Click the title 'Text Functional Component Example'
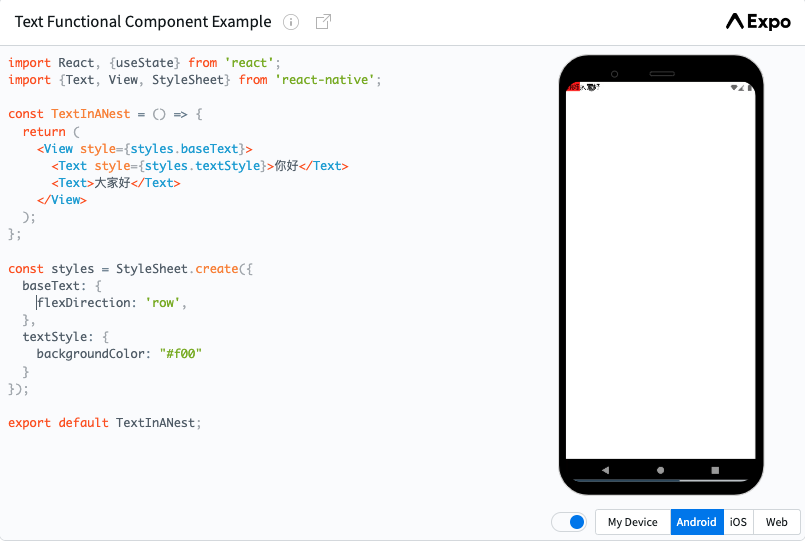 click(x=143, y=22)
